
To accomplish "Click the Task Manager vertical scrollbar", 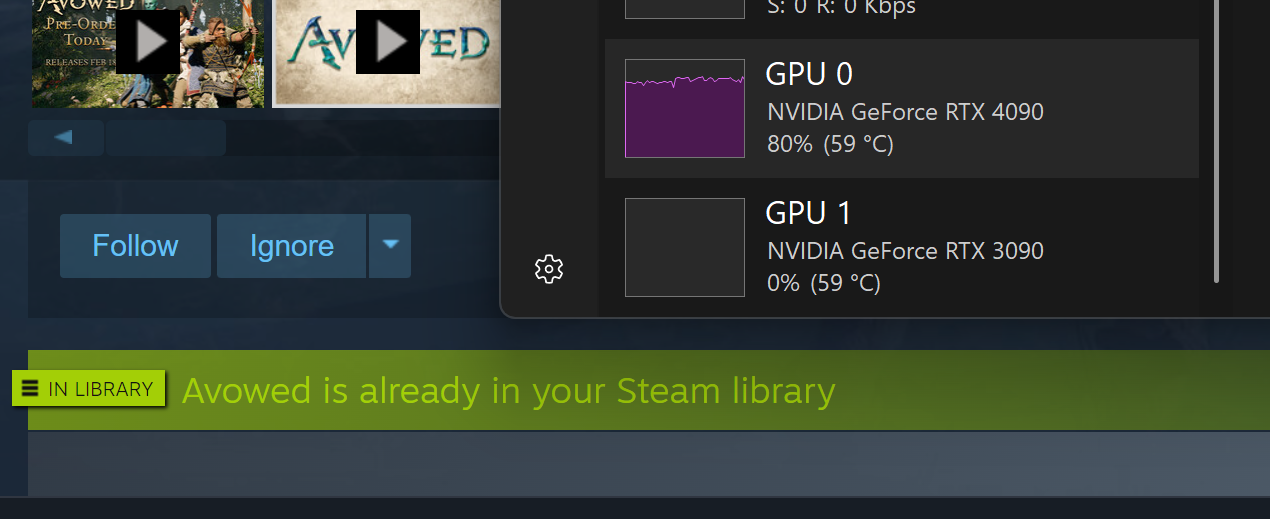I will [x=1217, y=140].
